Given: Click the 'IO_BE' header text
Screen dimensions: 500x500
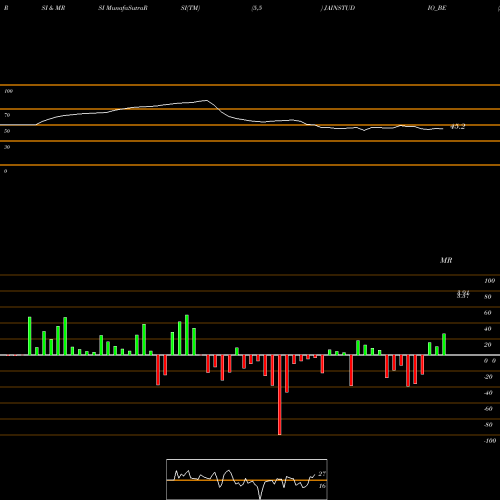Looking at the screenshot, I should (x=437, y=8).
